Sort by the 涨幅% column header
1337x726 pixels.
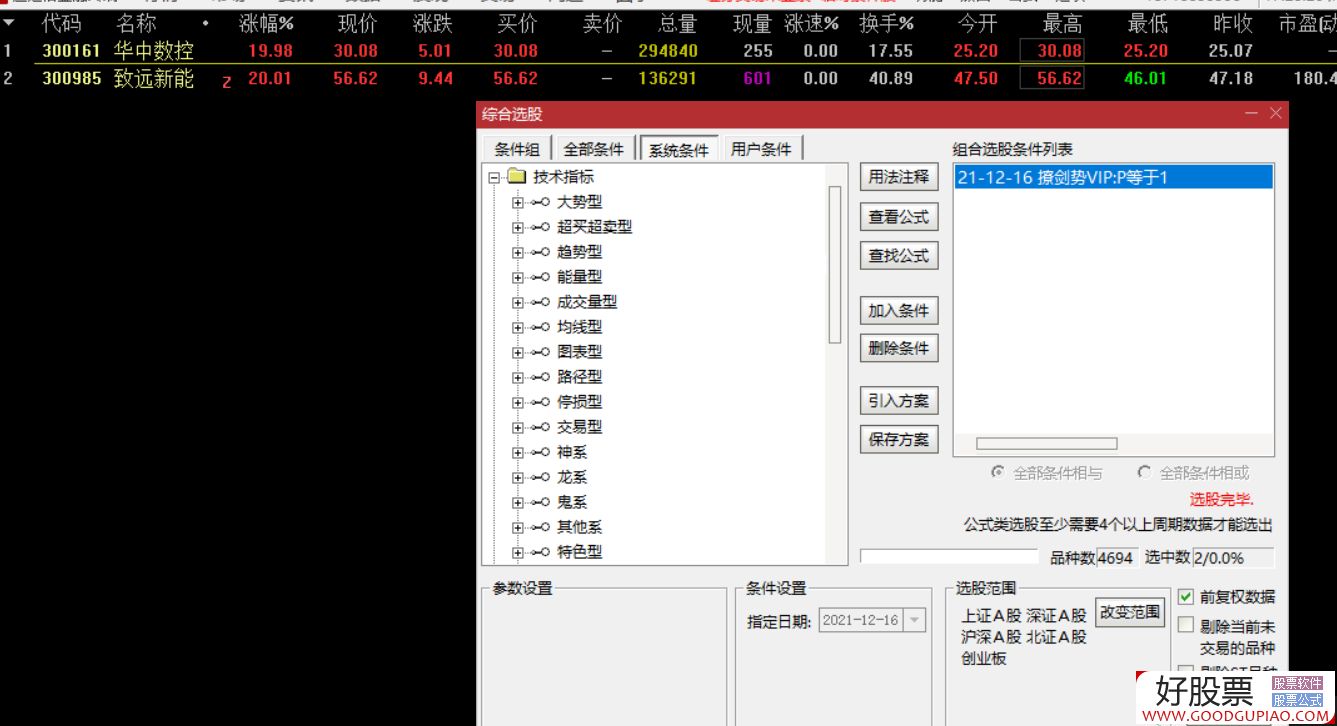[x=266, y=23]
